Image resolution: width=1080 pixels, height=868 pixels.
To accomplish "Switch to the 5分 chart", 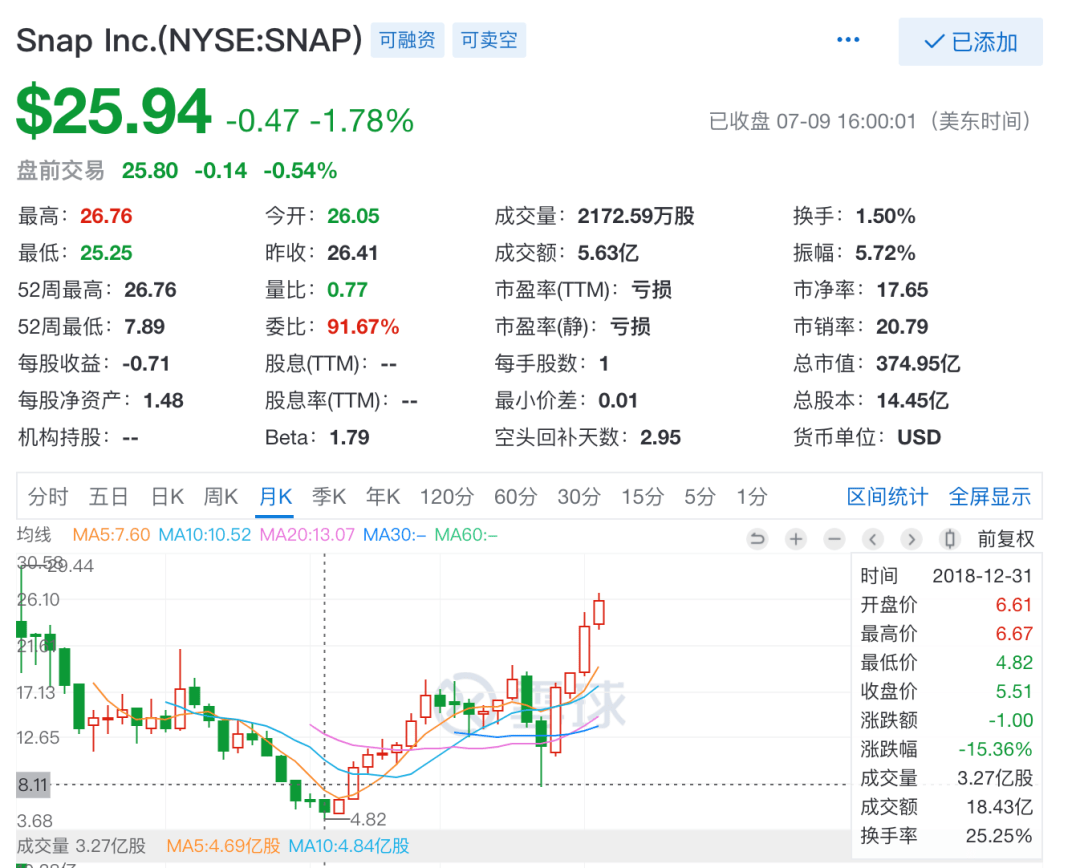I will tap(700, 497).
